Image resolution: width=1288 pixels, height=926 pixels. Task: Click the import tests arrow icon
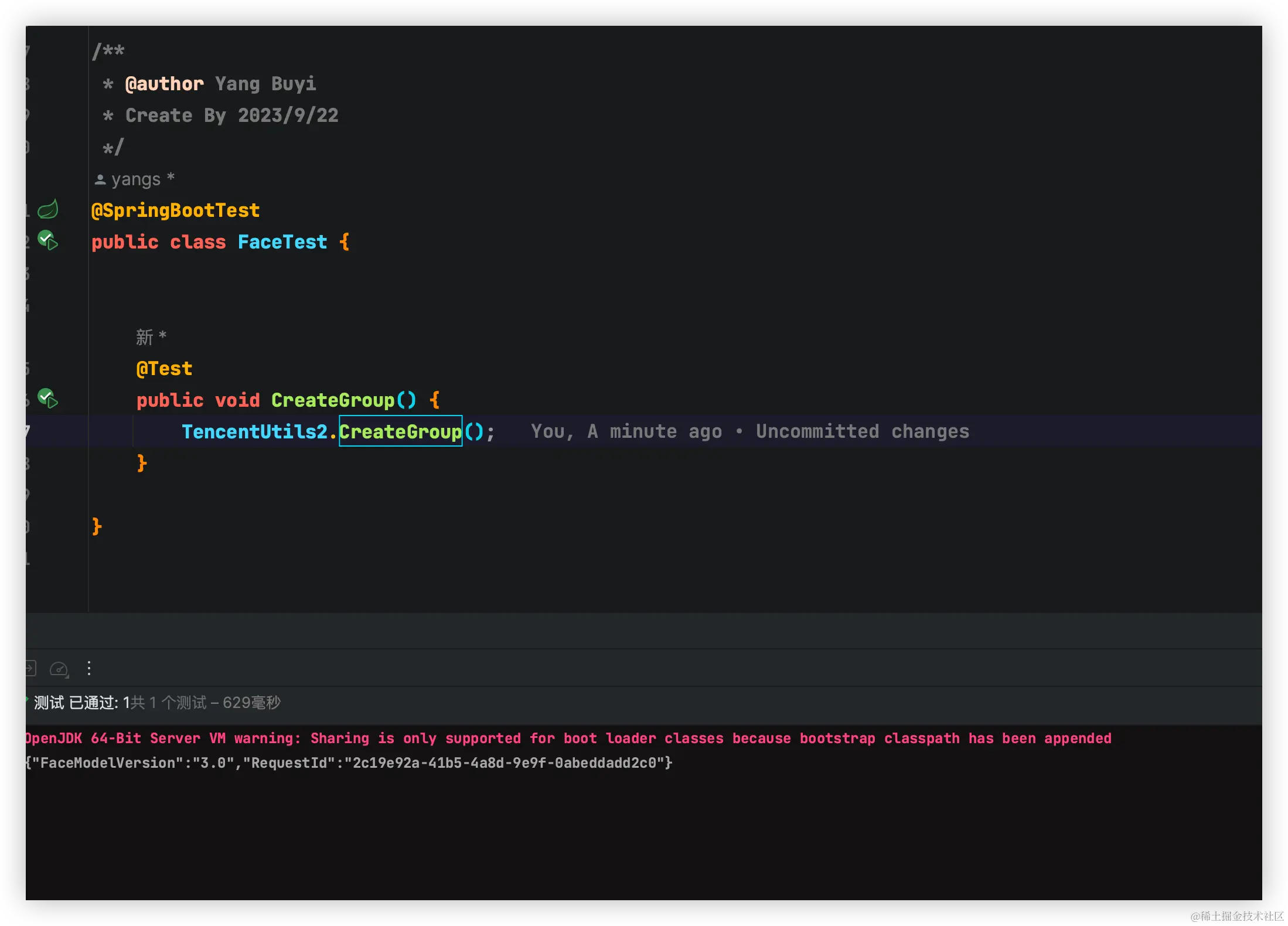point(30,668)
